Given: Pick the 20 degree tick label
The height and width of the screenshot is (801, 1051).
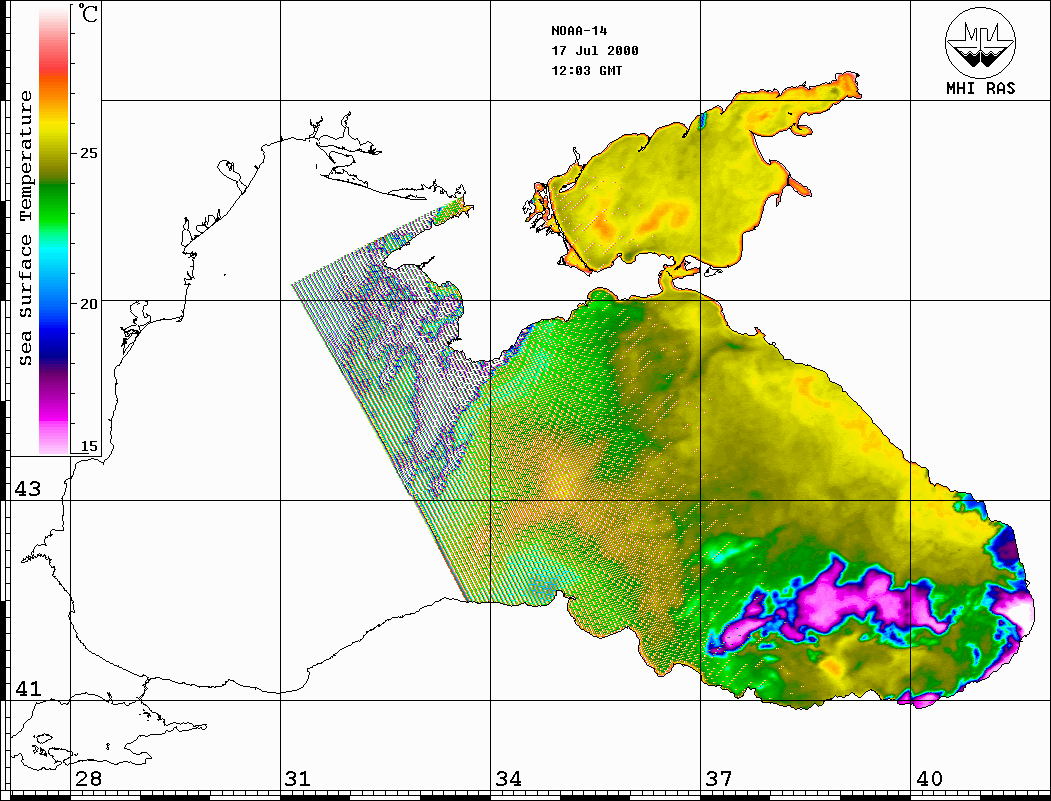Looking at the screenshot, I should (89, 304).
